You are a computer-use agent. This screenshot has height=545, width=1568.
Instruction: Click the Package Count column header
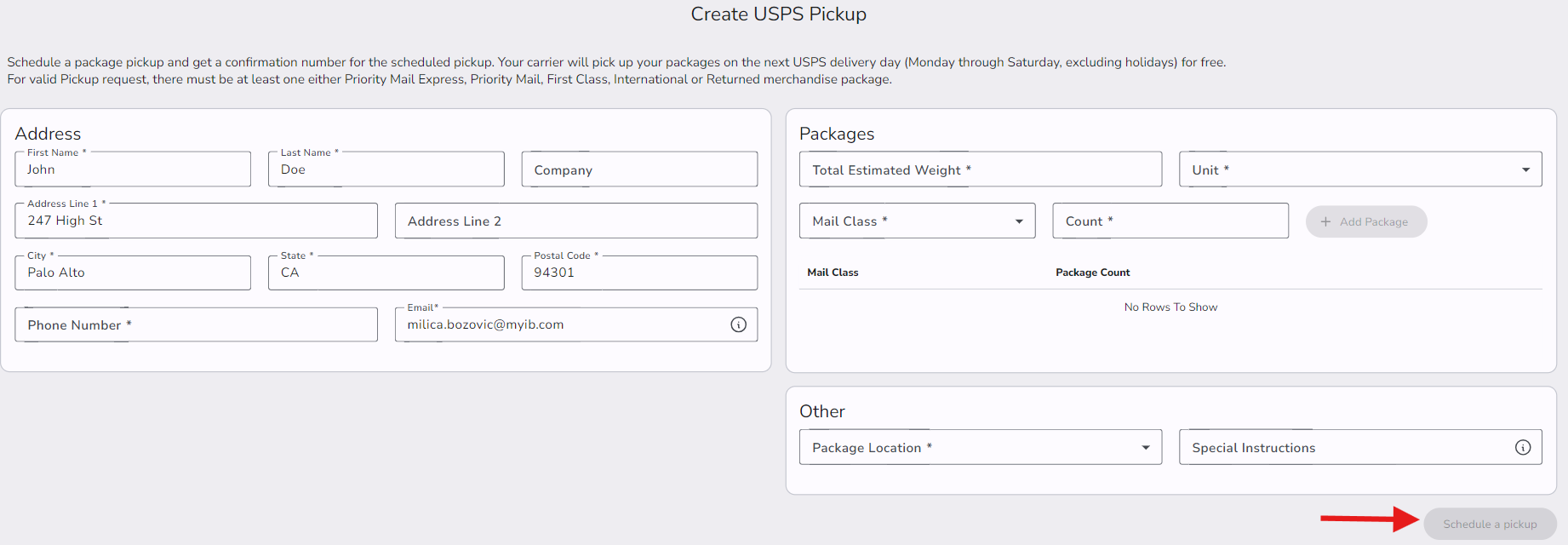pyautogui.click(x=1092, y=272)
